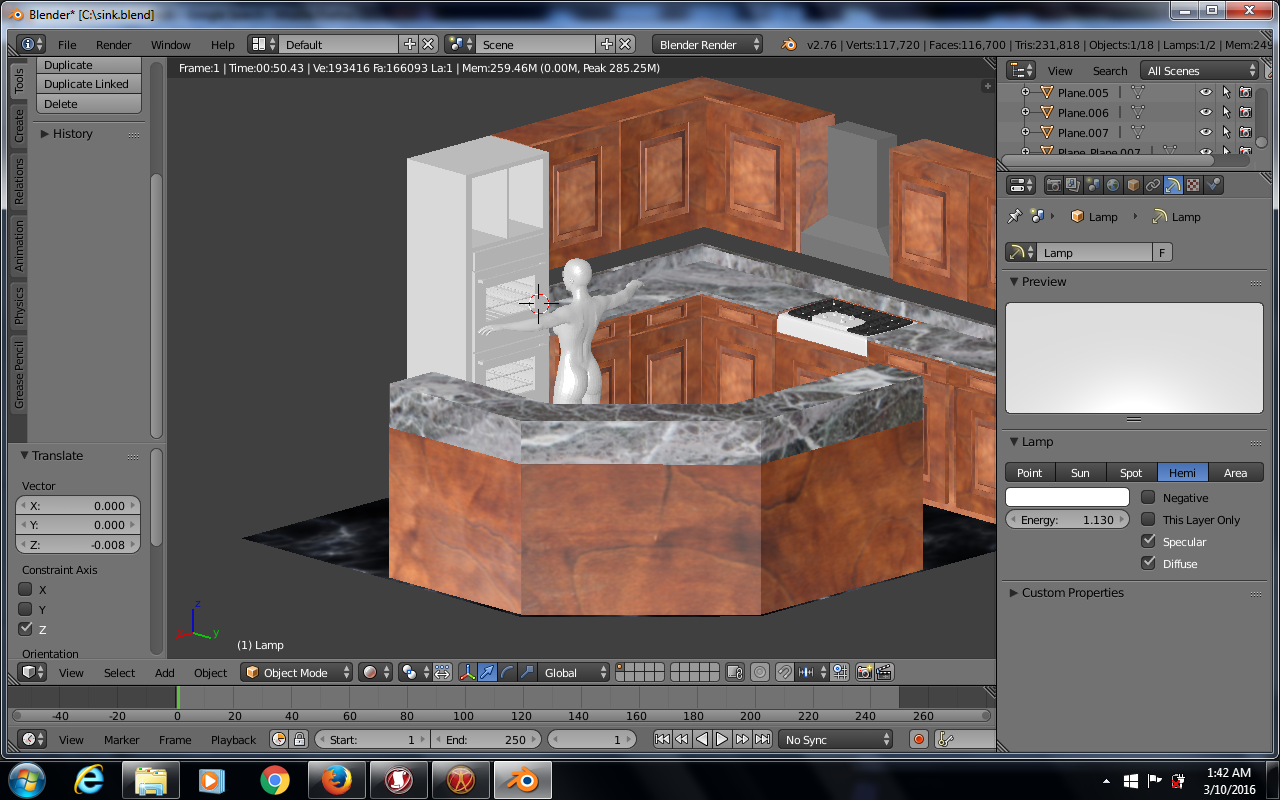Open the All Scenes outliner filter dropdown
The height and width of the screenshot is (800, 1280).
(1201, 70)
